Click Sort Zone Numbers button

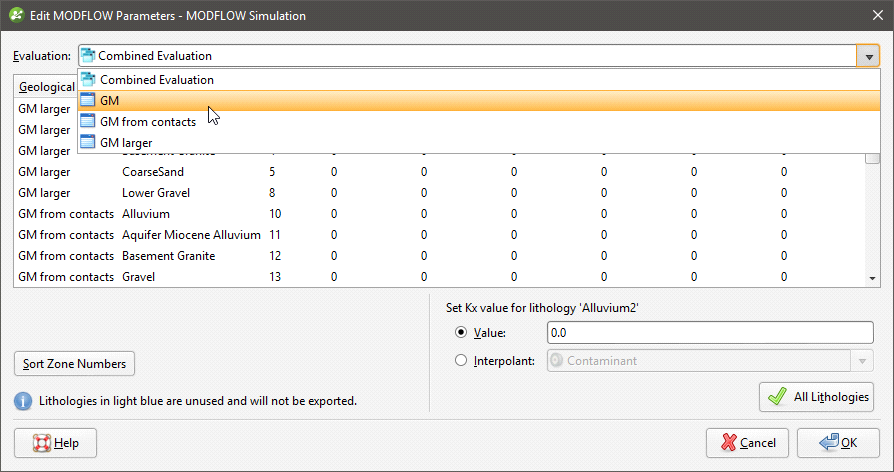[74, 364]
